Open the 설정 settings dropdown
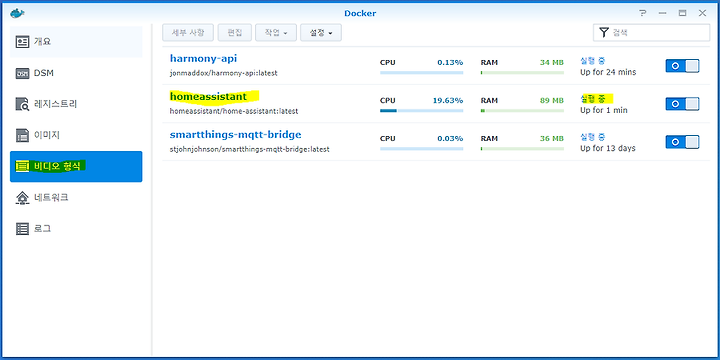Image resolution: width=720 pixels, height=360 pixels. 321,33
